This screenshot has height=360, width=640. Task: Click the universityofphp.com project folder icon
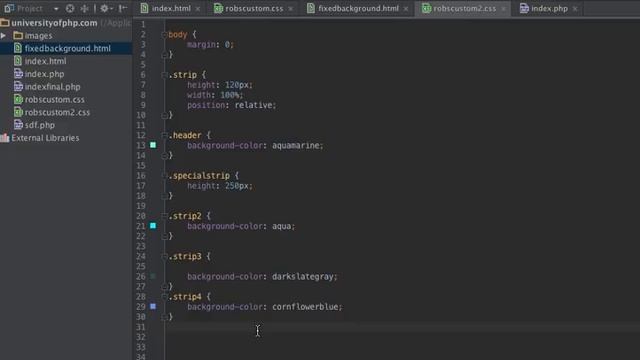pos(5,22)
